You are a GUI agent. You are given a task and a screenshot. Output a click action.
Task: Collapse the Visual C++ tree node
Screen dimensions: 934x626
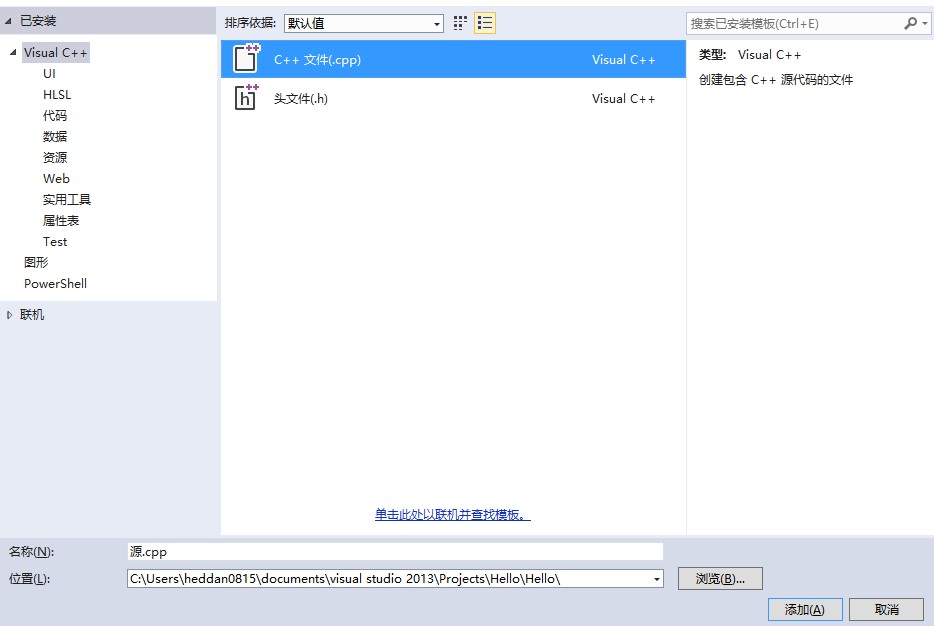13,52
